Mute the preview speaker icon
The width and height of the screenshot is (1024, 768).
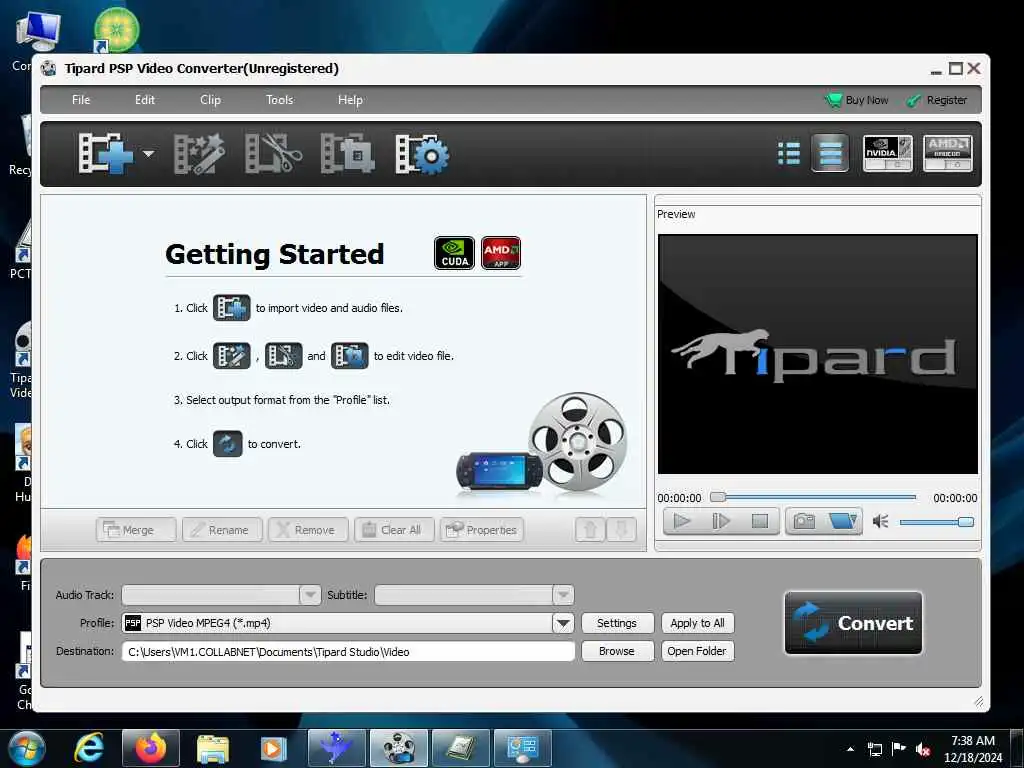[880, 521]
